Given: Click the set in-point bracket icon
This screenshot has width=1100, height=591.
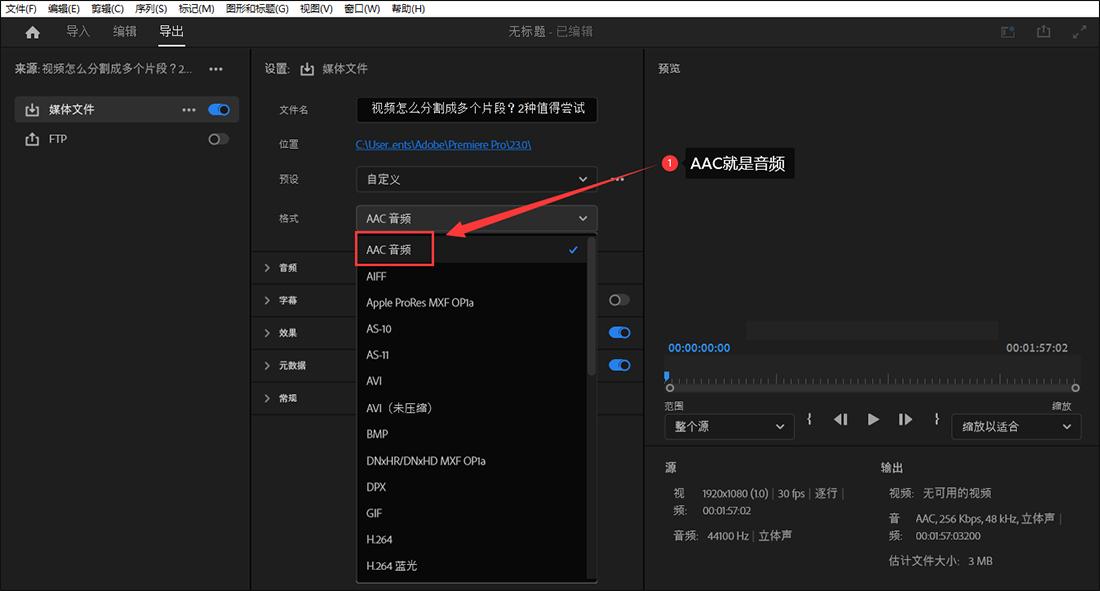Looking at the screenshot, I should pyautogui.click(x=808, y=419).
